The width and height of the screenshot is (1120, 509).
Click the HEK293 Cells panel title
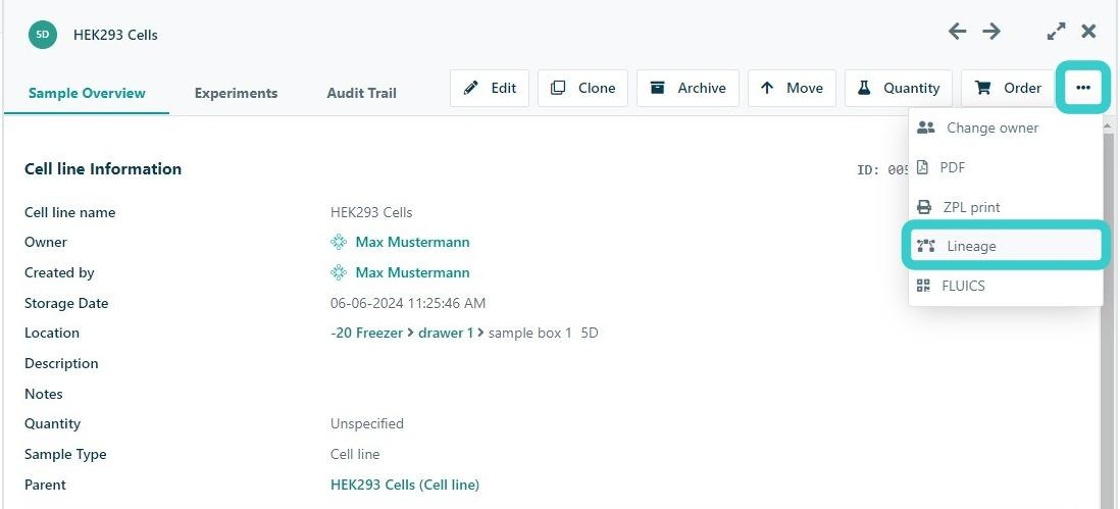(115, 35)
